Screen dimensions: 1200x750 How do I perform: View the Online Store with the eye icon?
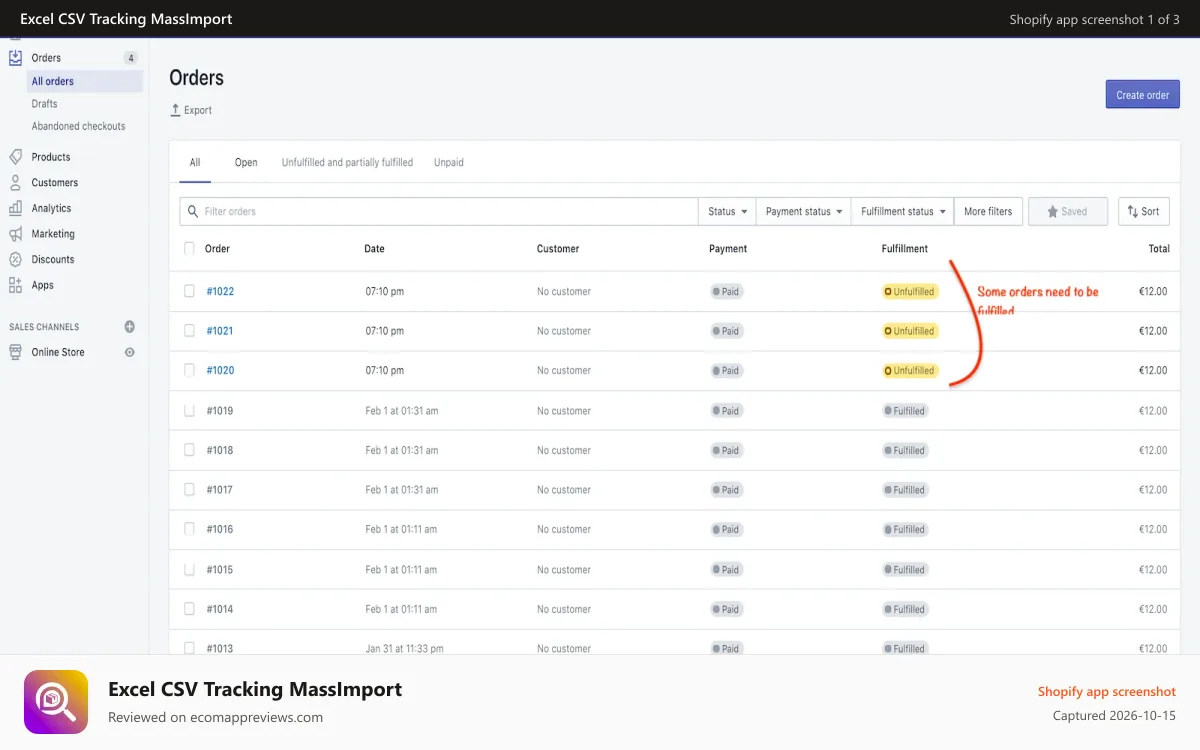(129, 352)
